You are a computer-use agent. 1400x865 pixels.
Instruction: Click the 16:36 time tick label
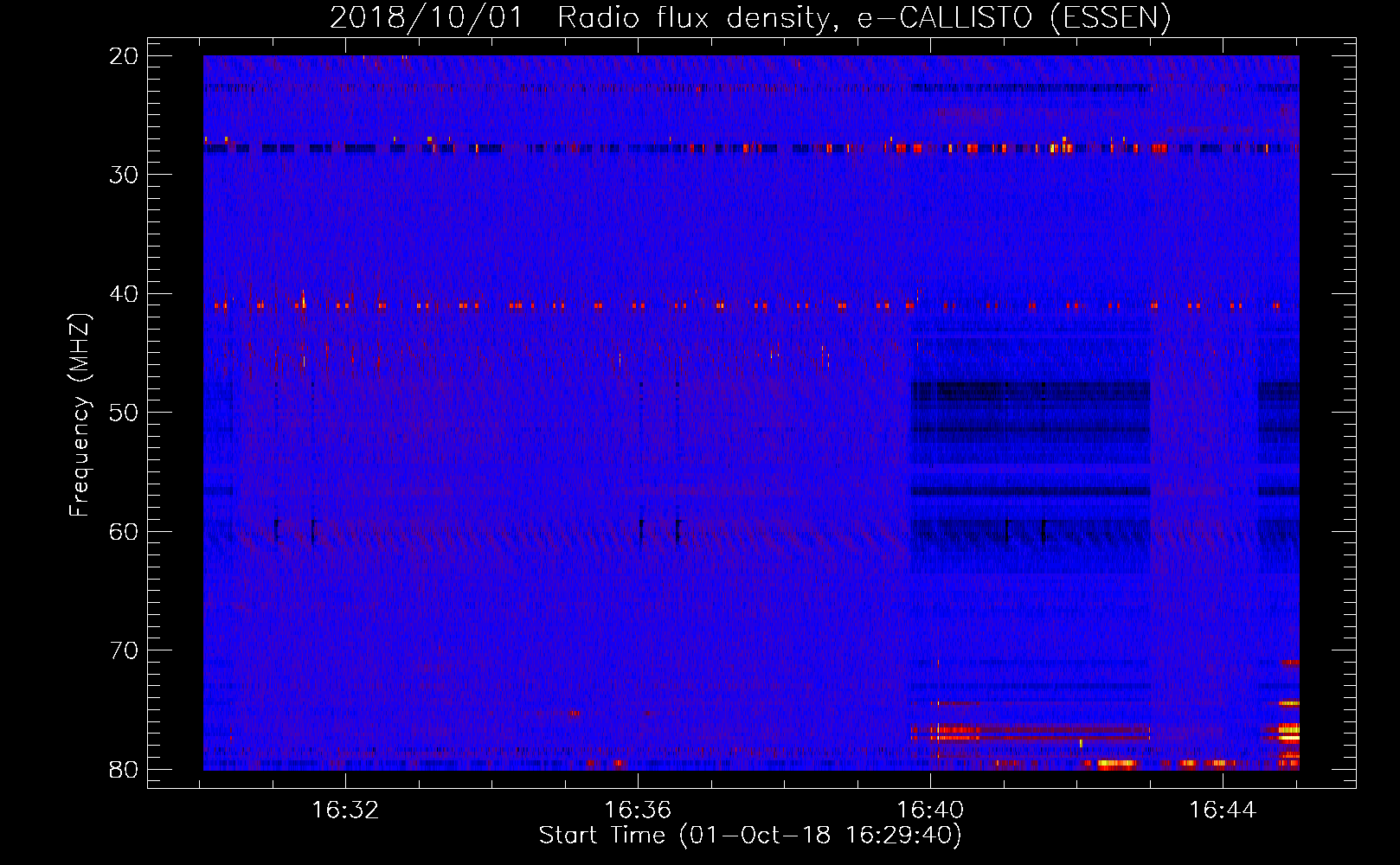coord(638,810)
